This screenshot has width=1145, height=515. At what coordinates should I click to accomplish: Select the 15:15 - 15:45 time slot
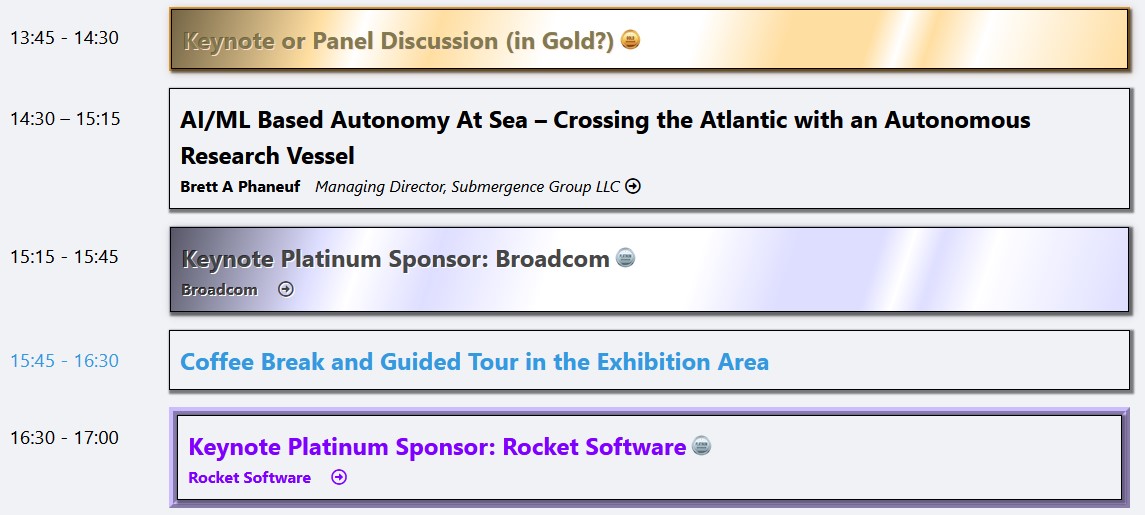tap(64, 257)
